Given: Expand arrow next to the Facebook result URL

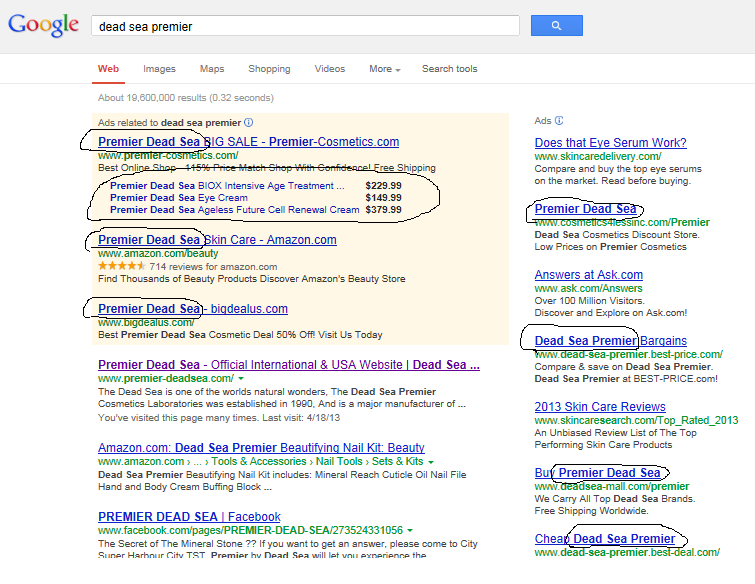Looking at the screenshot, I should 410,531.
